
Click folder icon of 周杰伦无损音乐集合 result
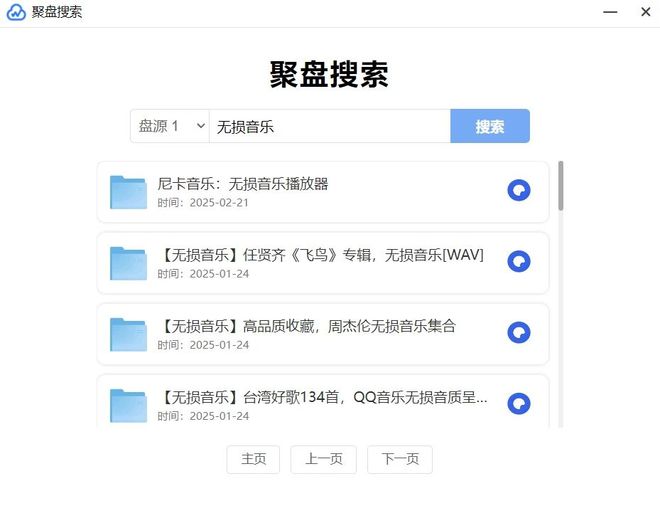(128, 335)
